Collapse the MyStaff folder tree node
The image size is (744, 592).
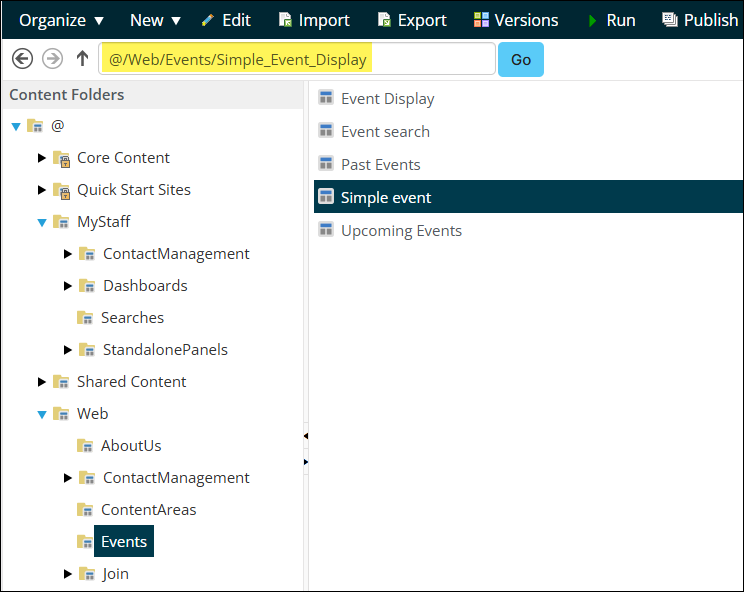click(x=41, y=222)
